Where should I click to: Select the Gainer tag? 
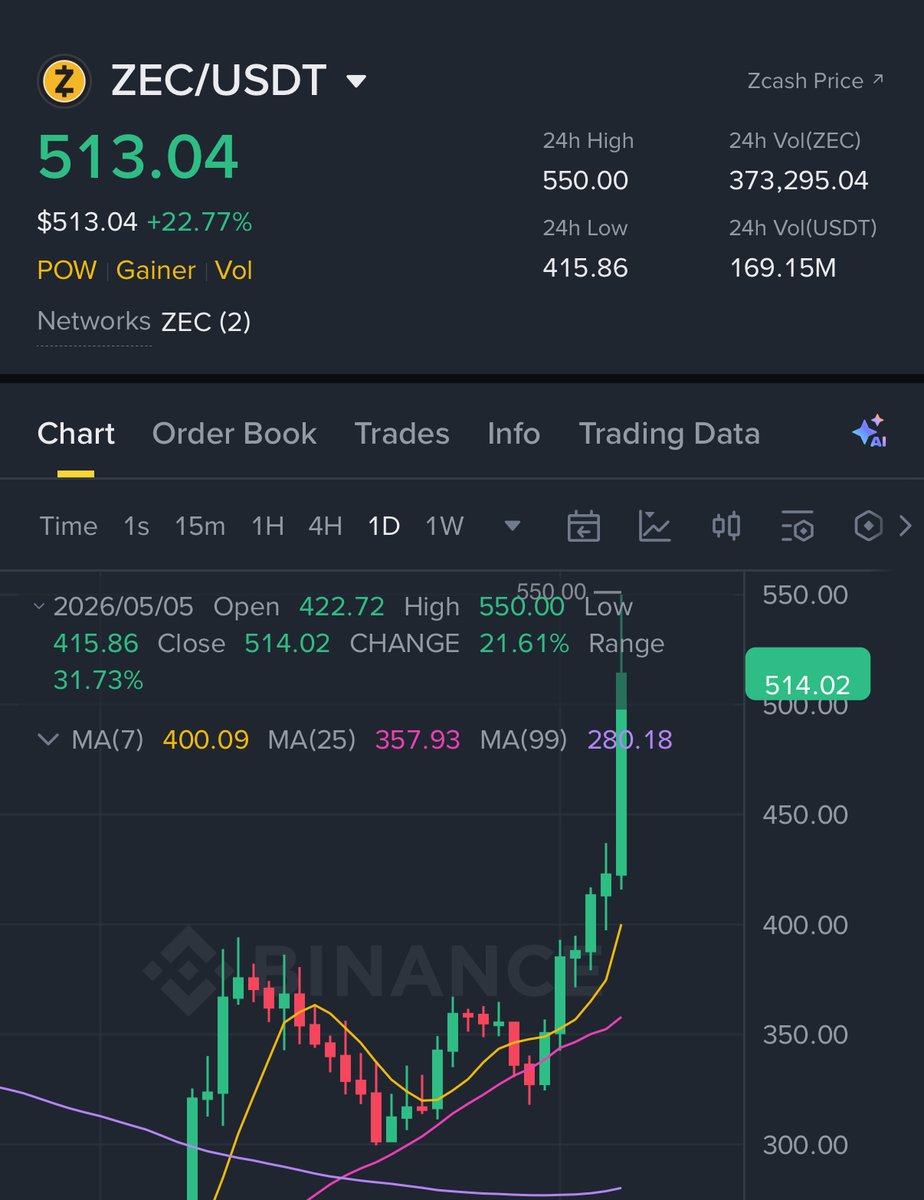(156, 270)
